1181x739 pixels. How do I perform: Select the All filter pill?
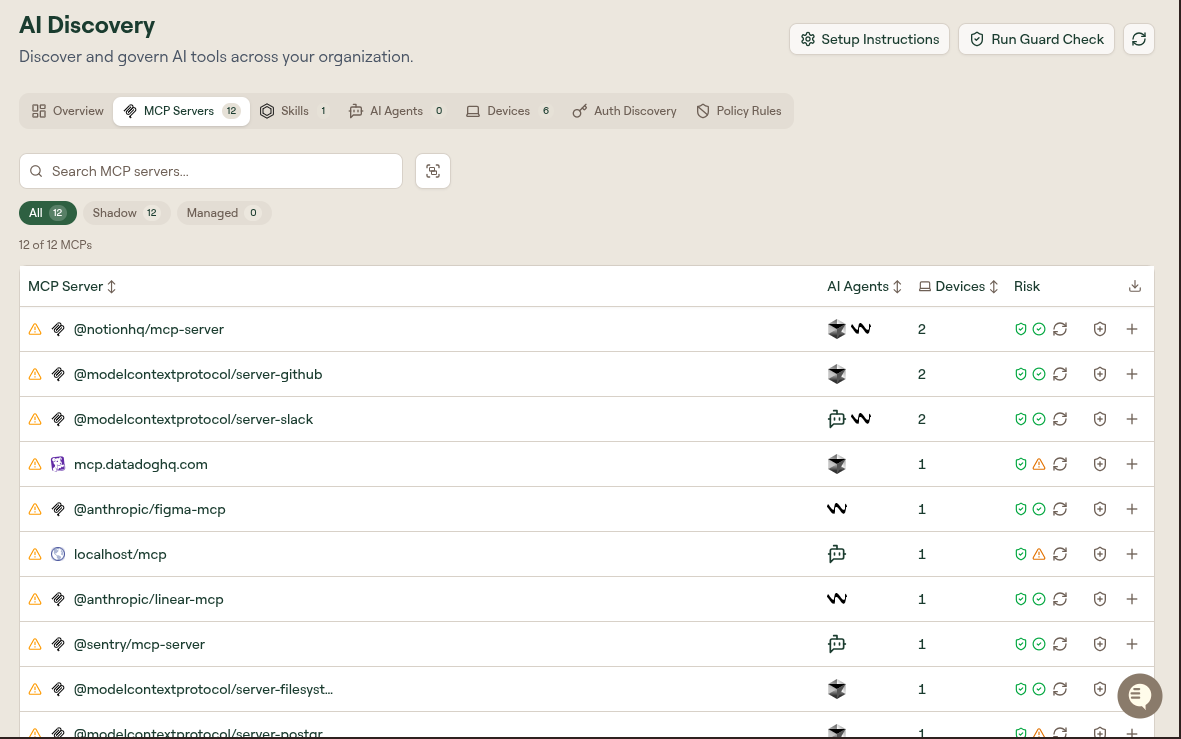click(x=47, y=213)
